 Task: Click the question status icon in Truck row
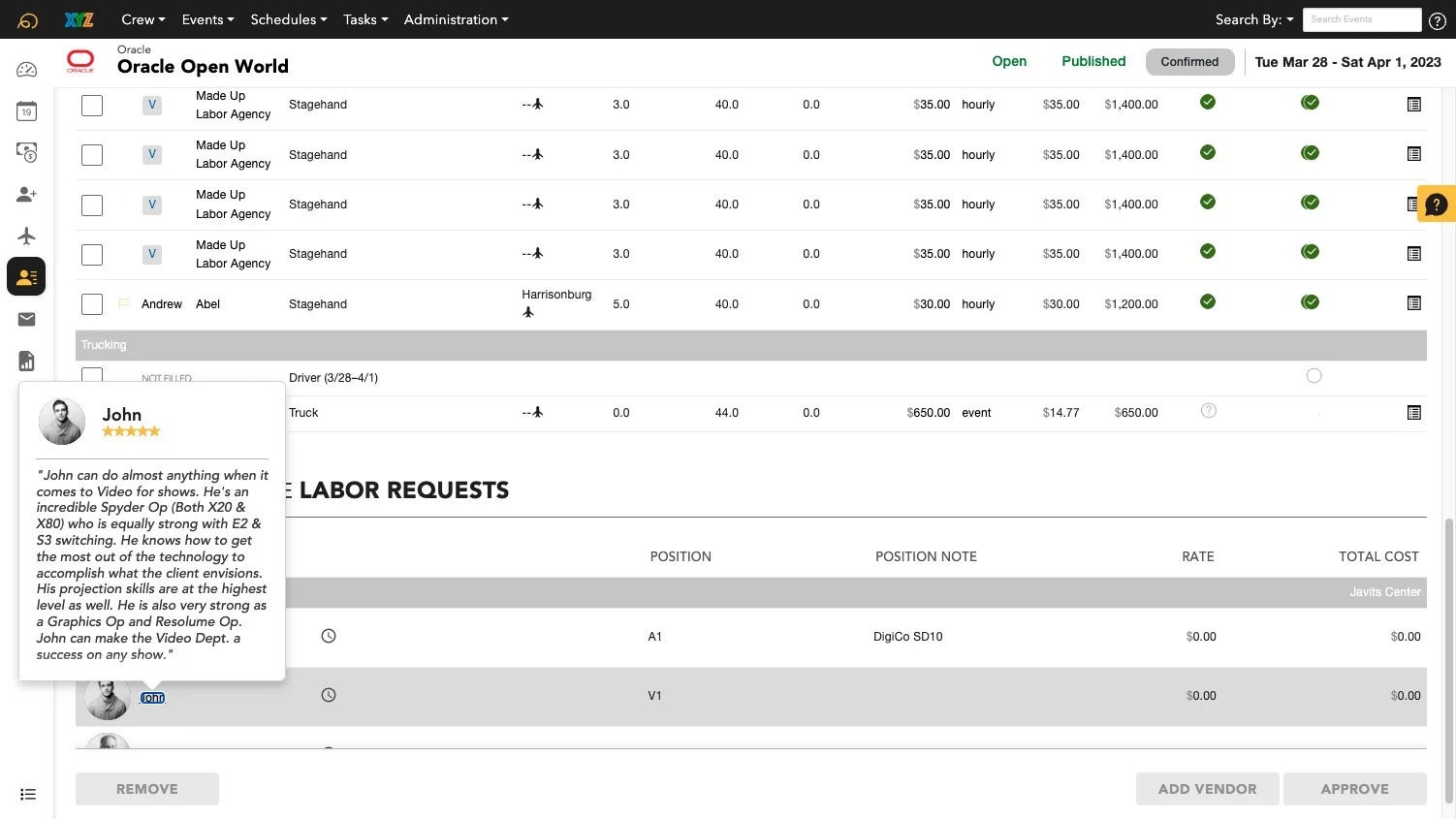point(1209,411)
